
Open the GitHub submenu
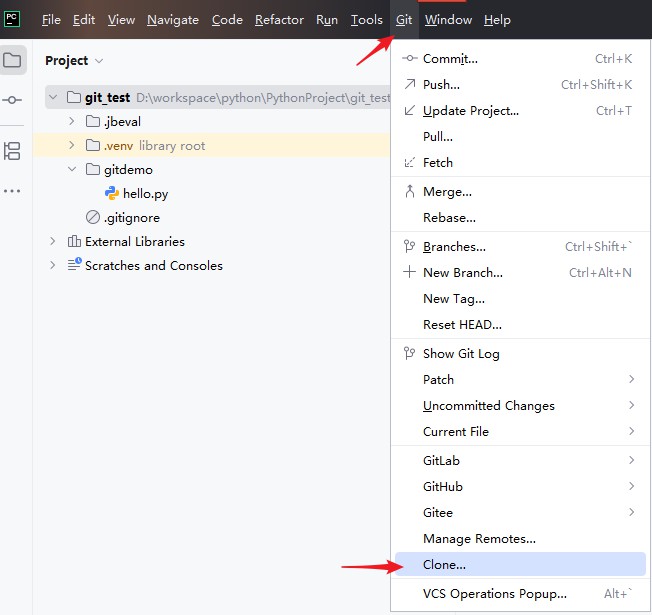pyautogui.click(x=520, y=486)
